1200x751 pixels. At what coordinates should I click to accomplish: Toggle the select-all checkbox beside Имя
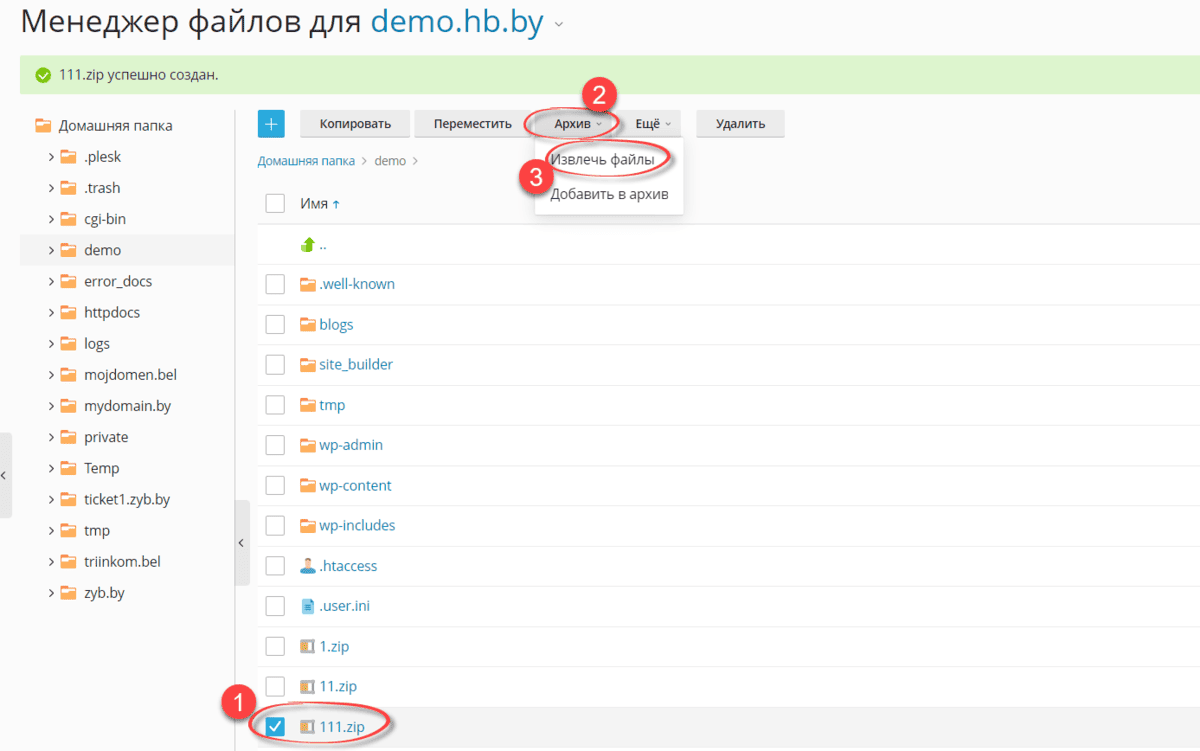pyautogui.click(x=275, y=204)
